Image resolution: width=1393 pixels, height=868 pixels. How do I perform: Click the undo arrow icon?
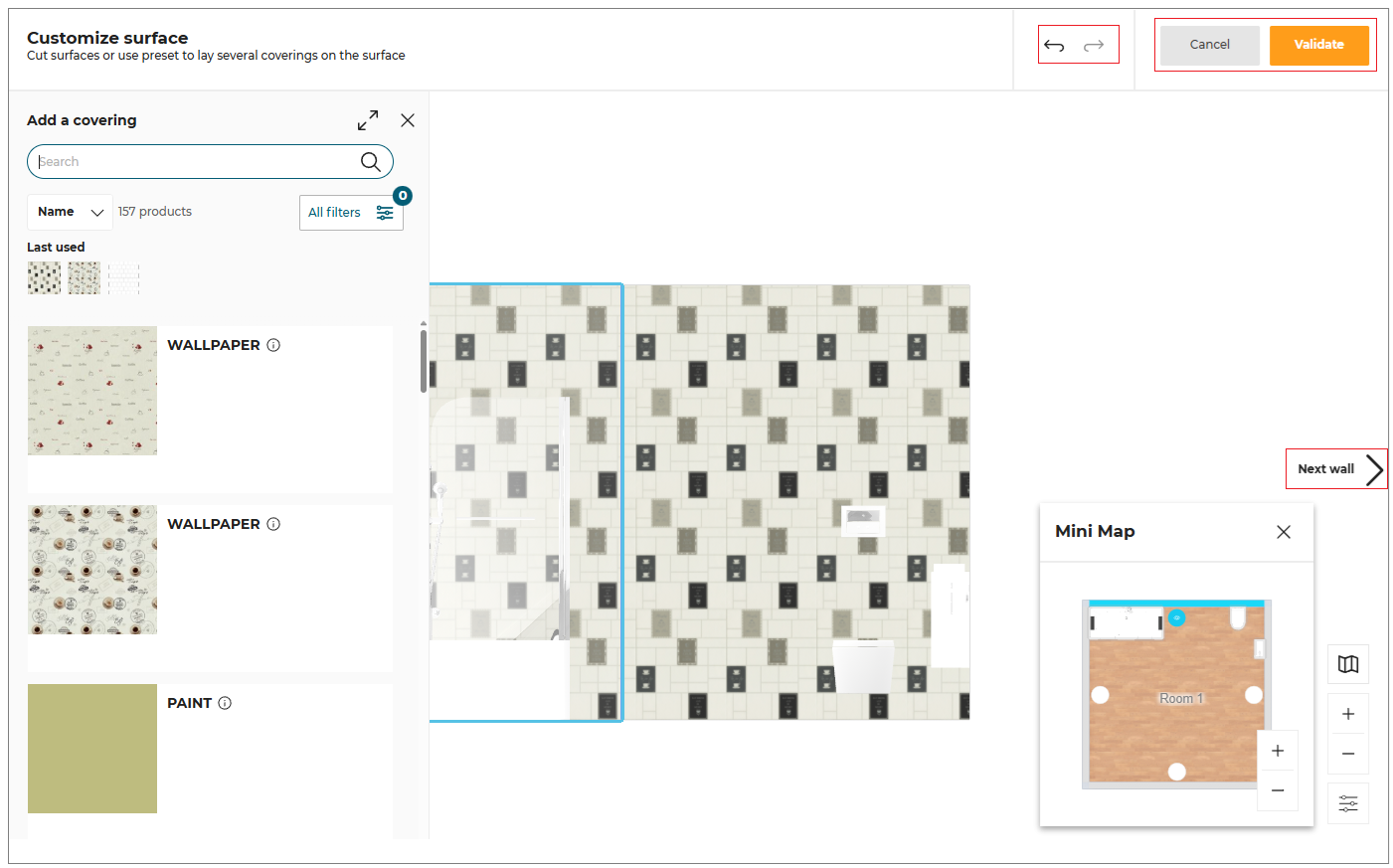(1055, 45)
